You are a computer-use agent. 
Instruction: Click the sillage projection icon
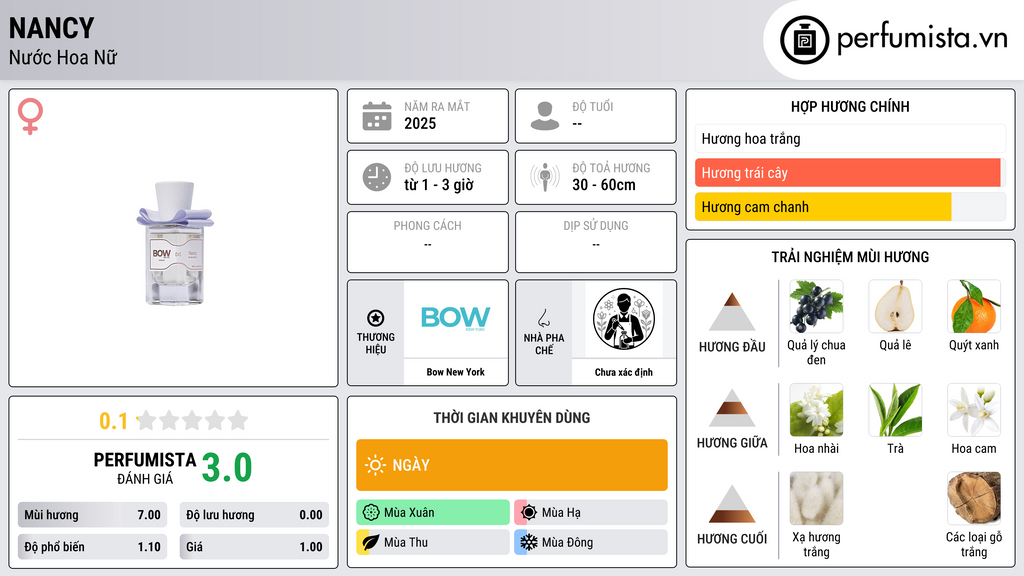[x=545, y=177]
